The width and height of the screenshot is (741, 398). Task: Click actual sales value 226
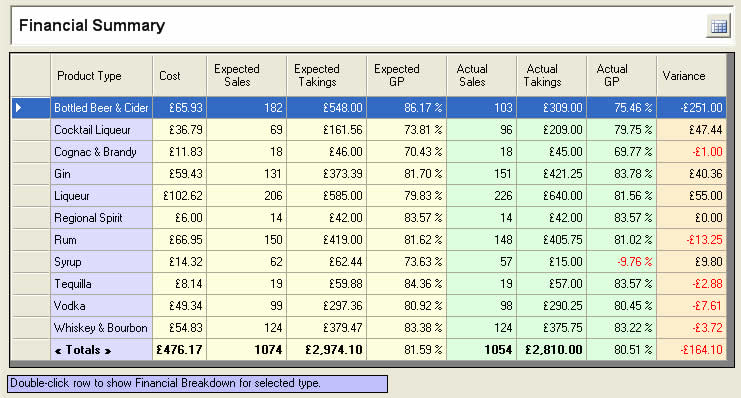pyautogui.click(x=482, y=196)
